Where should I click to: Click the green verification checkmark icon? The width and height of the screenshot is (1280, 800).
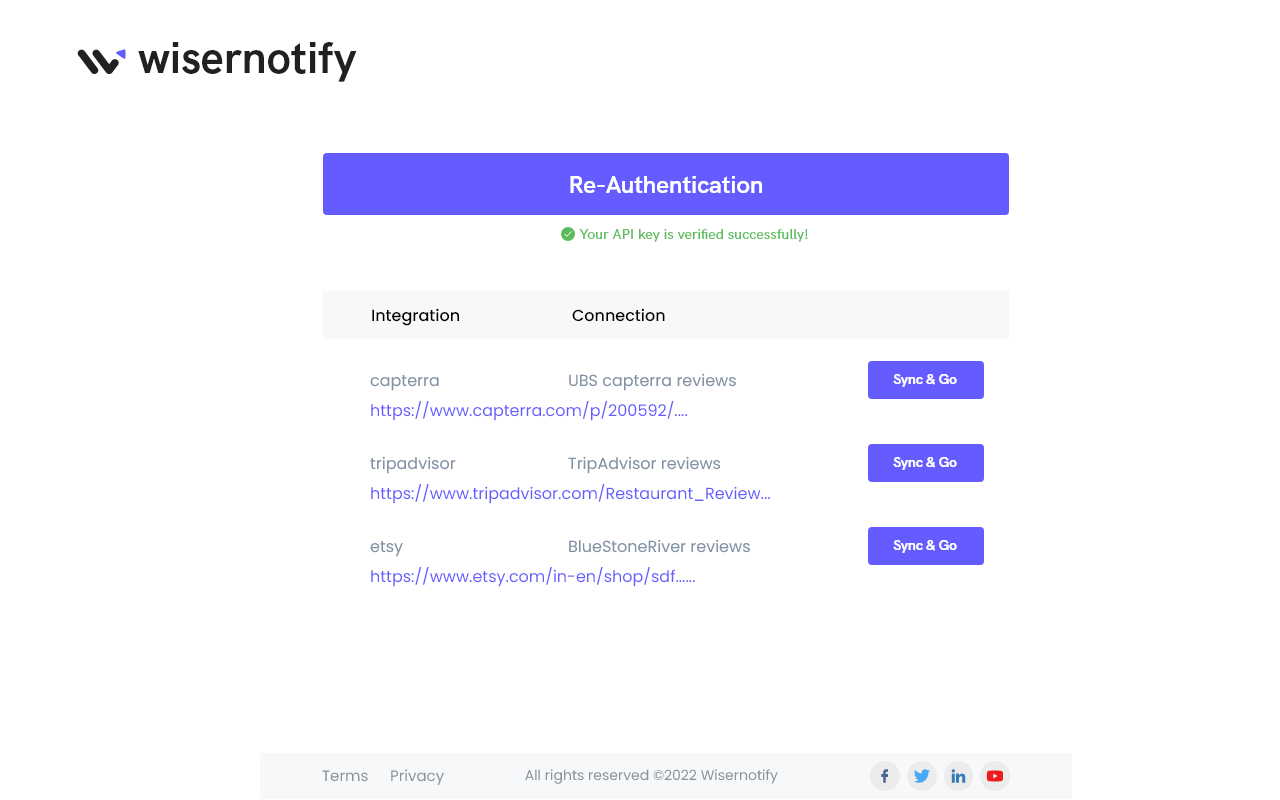(x=567, y=233)
